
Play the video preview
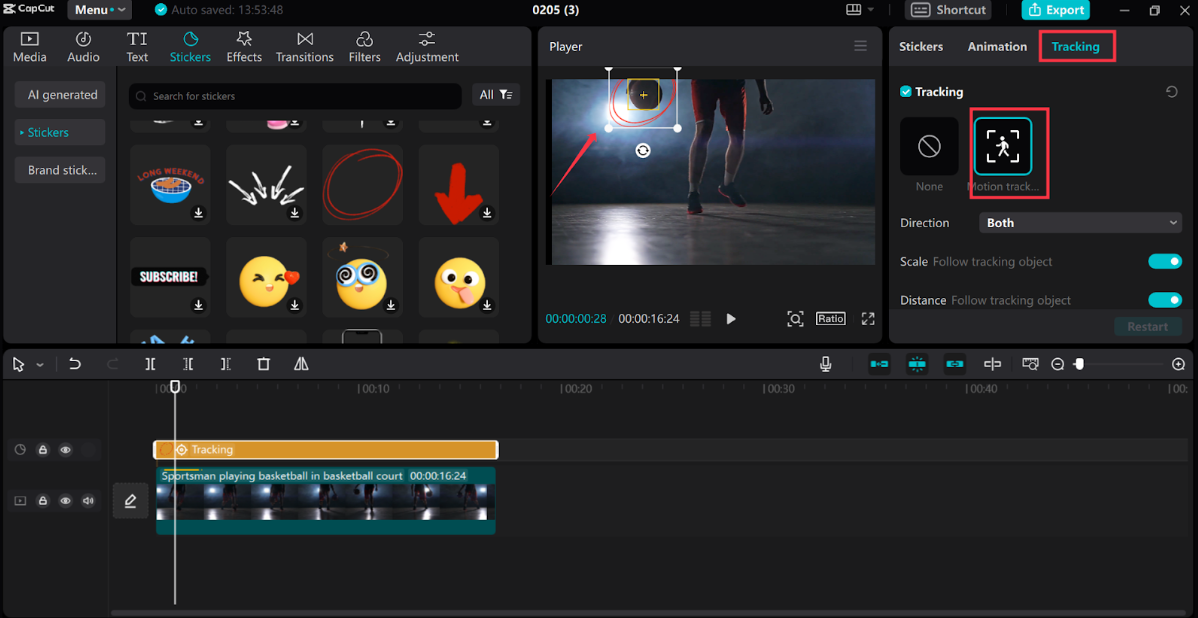[x=731, y=319]
